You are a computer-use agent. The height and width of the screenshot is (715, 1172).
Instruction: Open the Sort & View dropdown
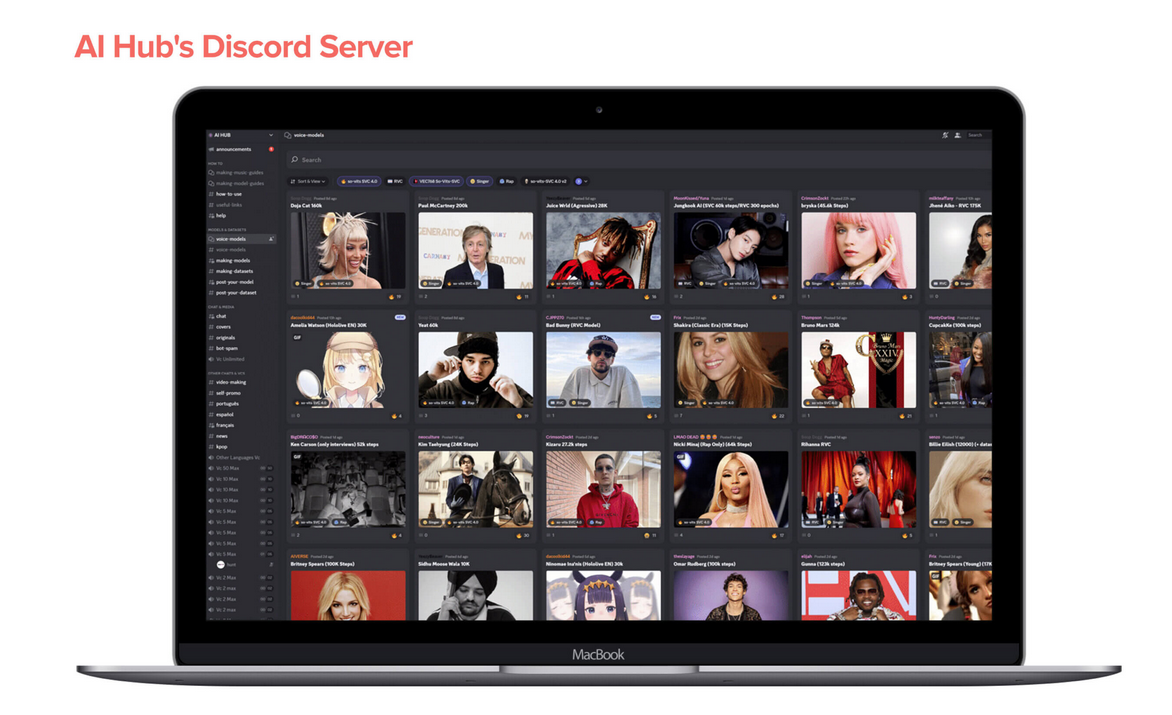tap(308, 182)
